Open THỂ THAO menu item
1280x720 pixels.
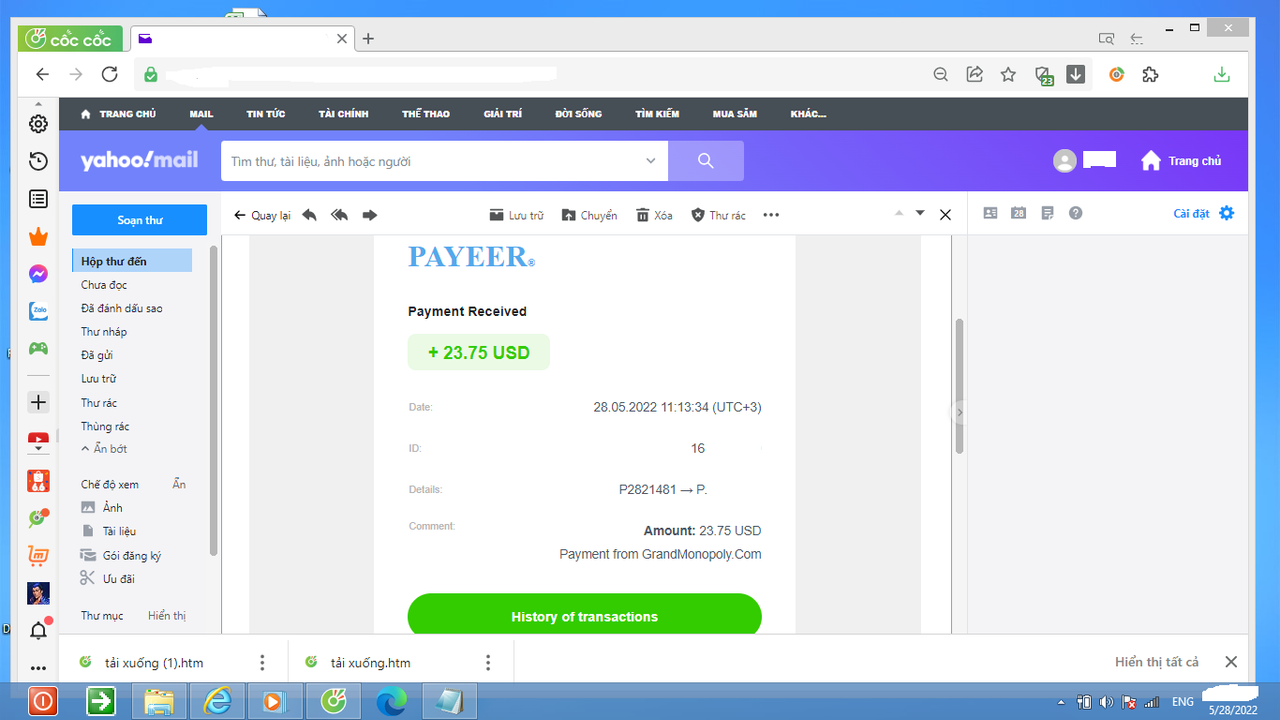point(426,114)
